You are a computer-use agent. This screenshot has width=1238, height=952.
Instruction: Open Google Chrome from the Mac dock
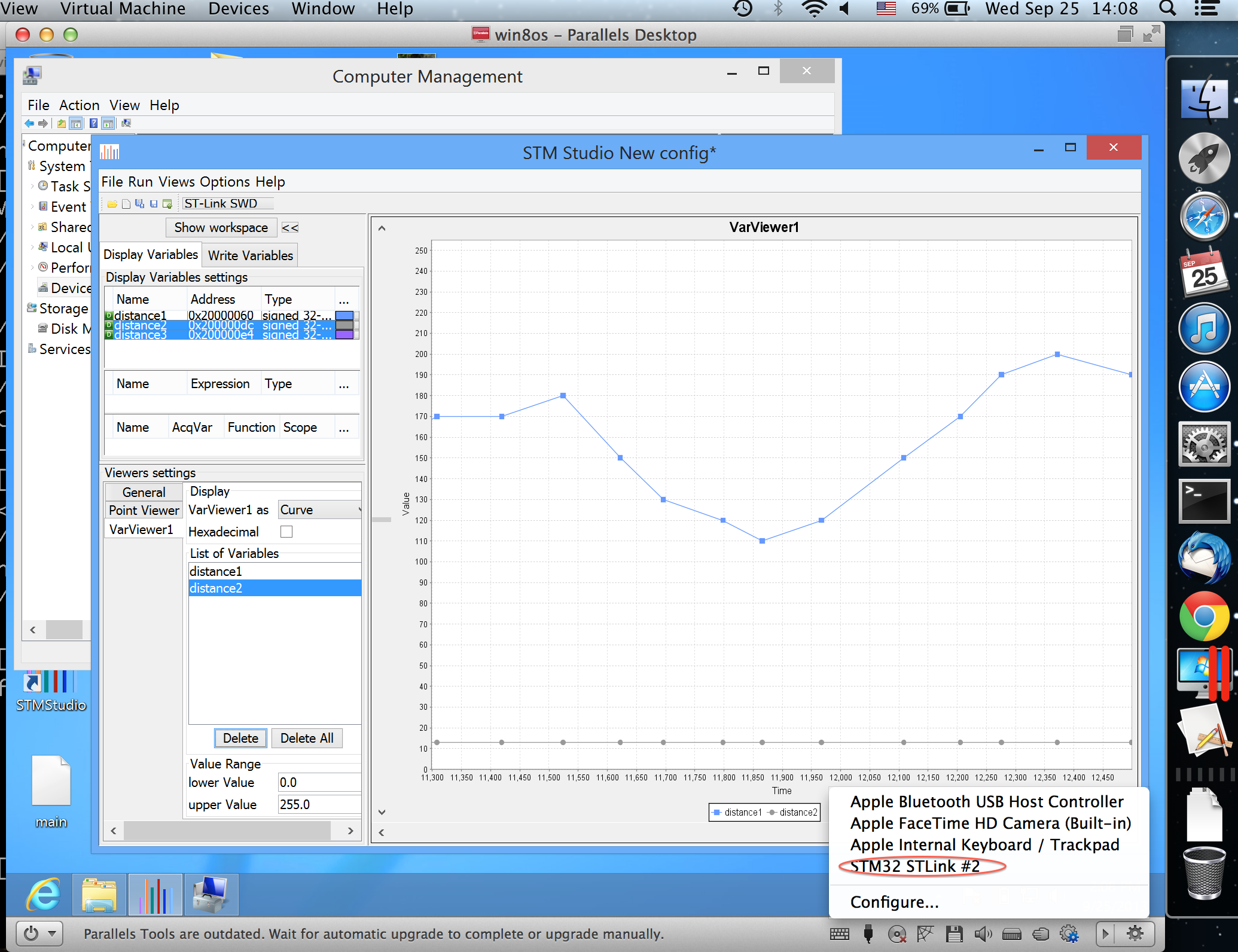[1203, 616]
